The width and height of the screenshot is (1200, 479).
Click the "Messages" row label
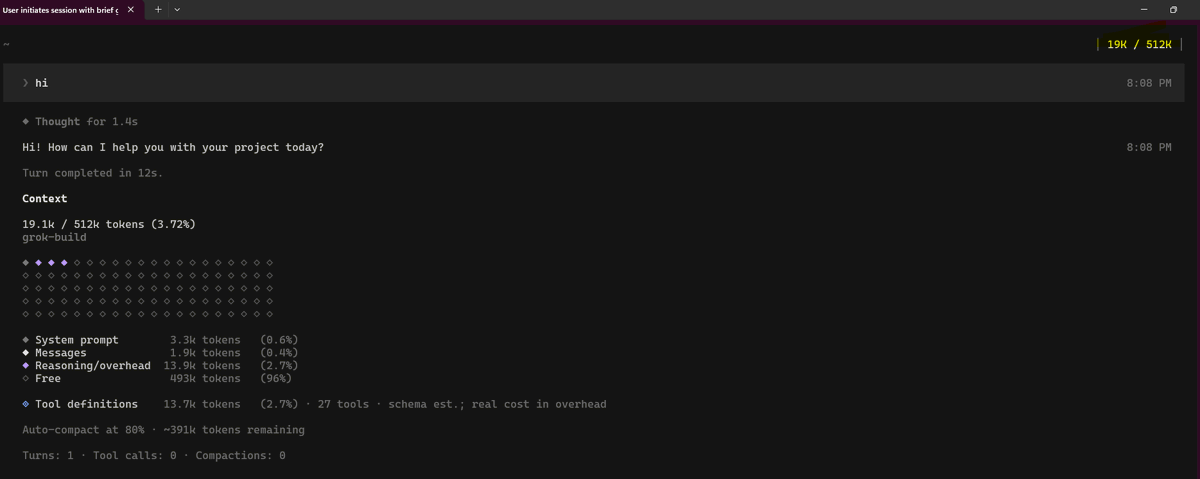pos(61,353)
